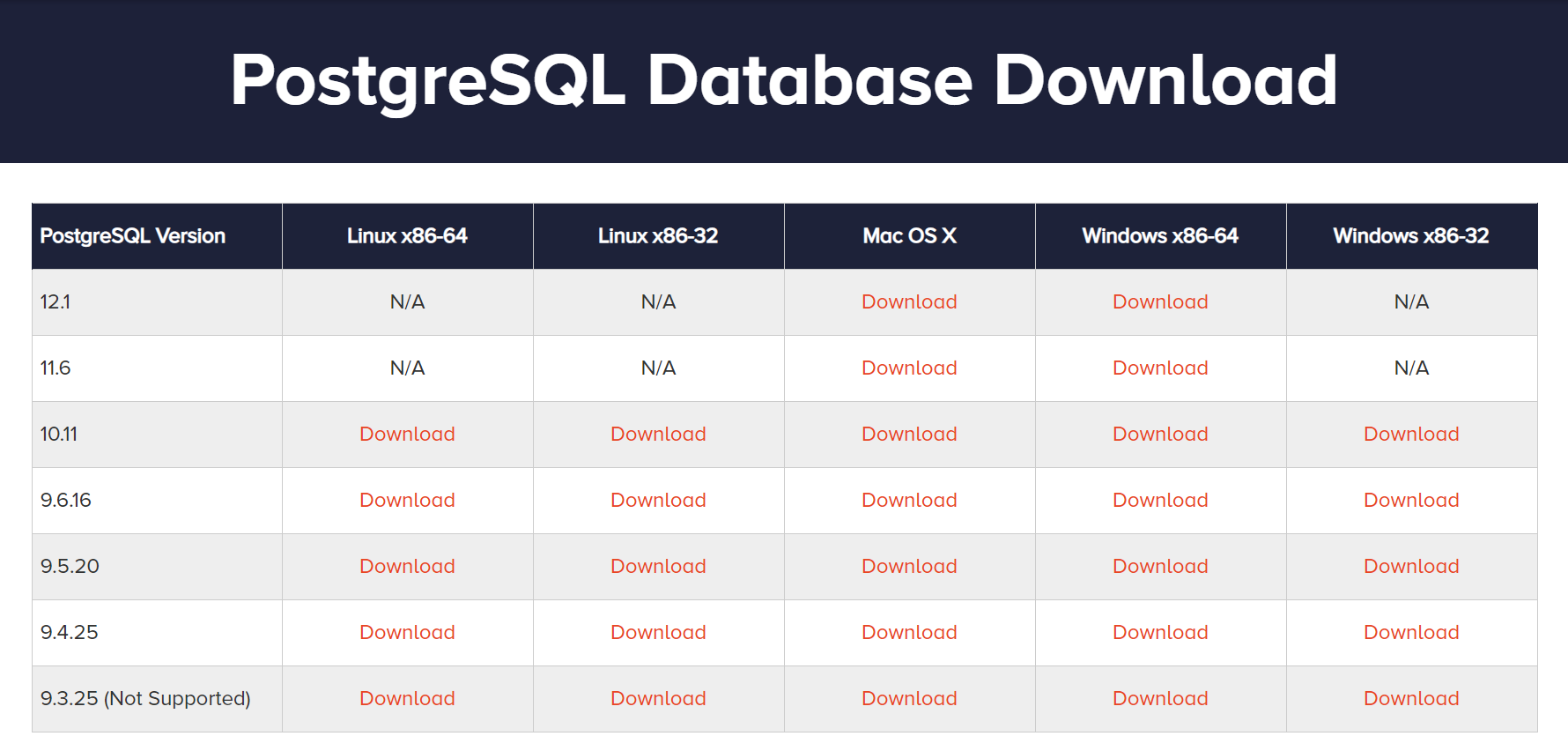Download PostgreSQL 10.11 for Linux x86-32
Screen dimensions: 1568x751
click(658, 434)
